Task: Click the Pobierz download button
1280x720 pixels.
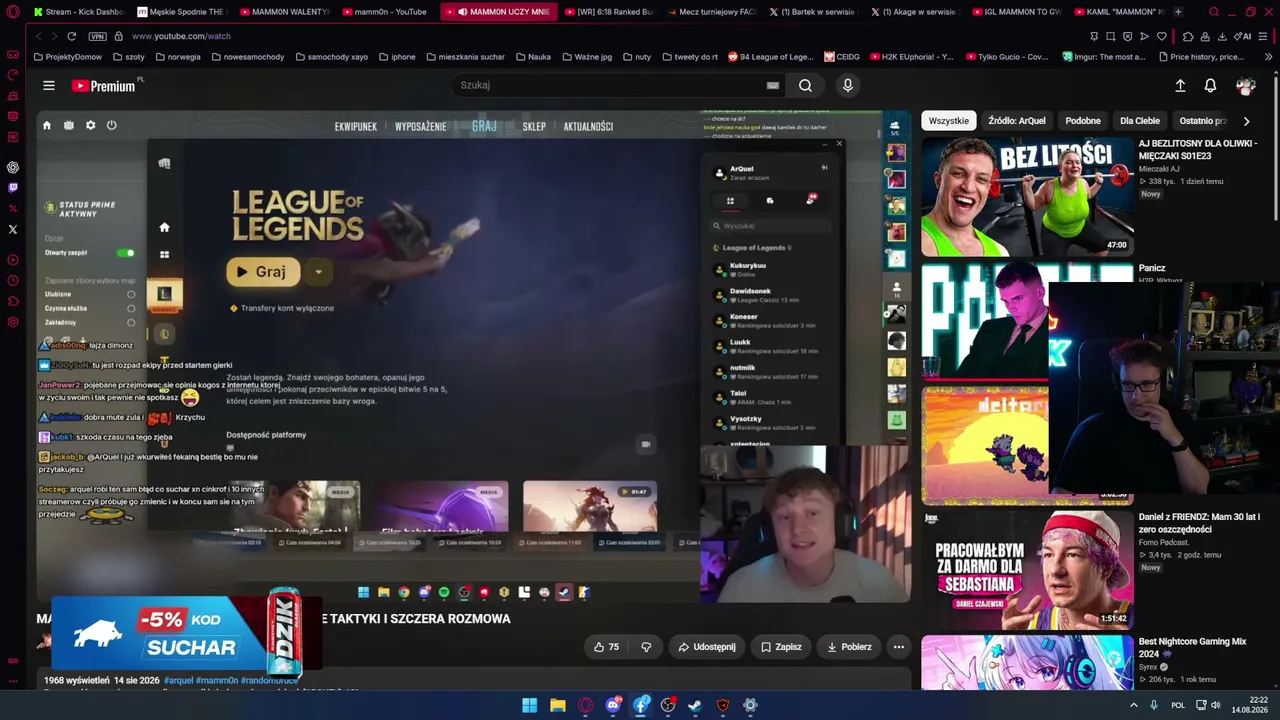Action: click(x=849, y=647)
